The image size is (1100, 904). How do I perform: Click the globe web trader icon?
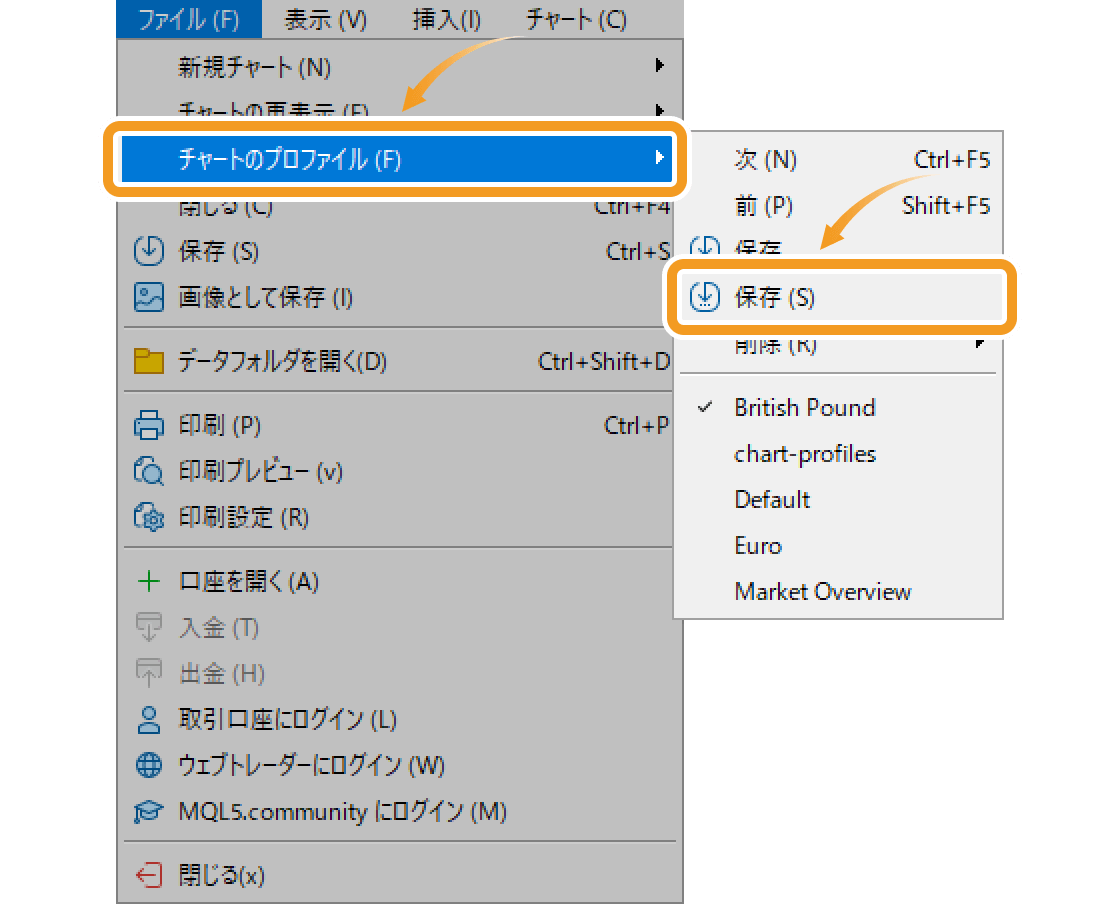149,765
